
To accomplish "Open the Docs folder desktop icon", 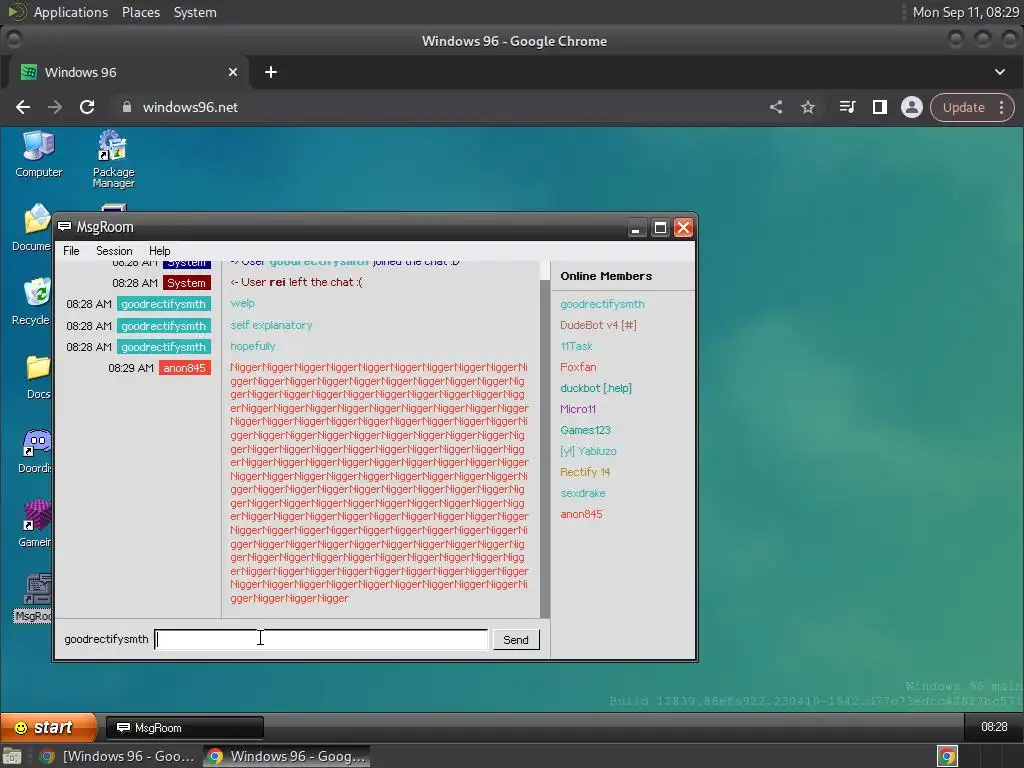I will (x=37, y=376).
